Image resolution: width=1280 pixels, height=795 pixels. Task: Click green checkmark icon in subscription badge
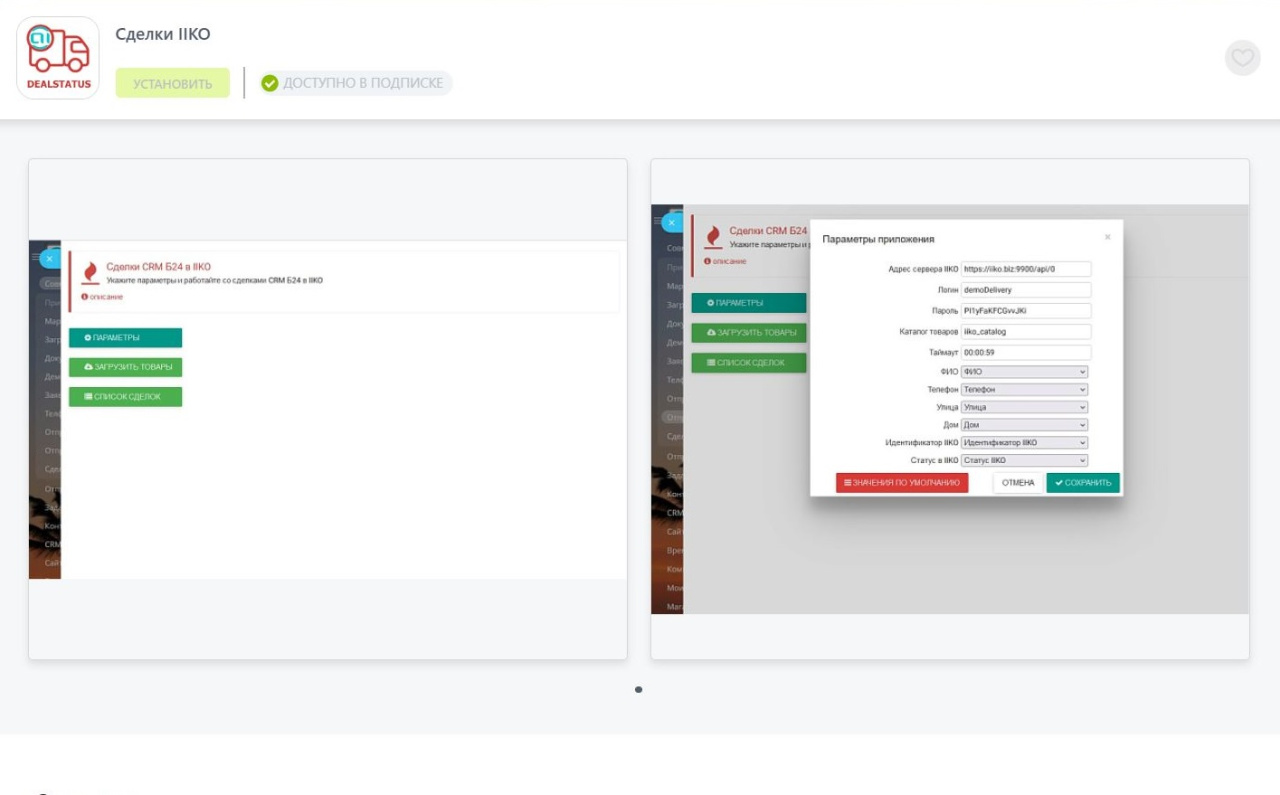point(269,83)
